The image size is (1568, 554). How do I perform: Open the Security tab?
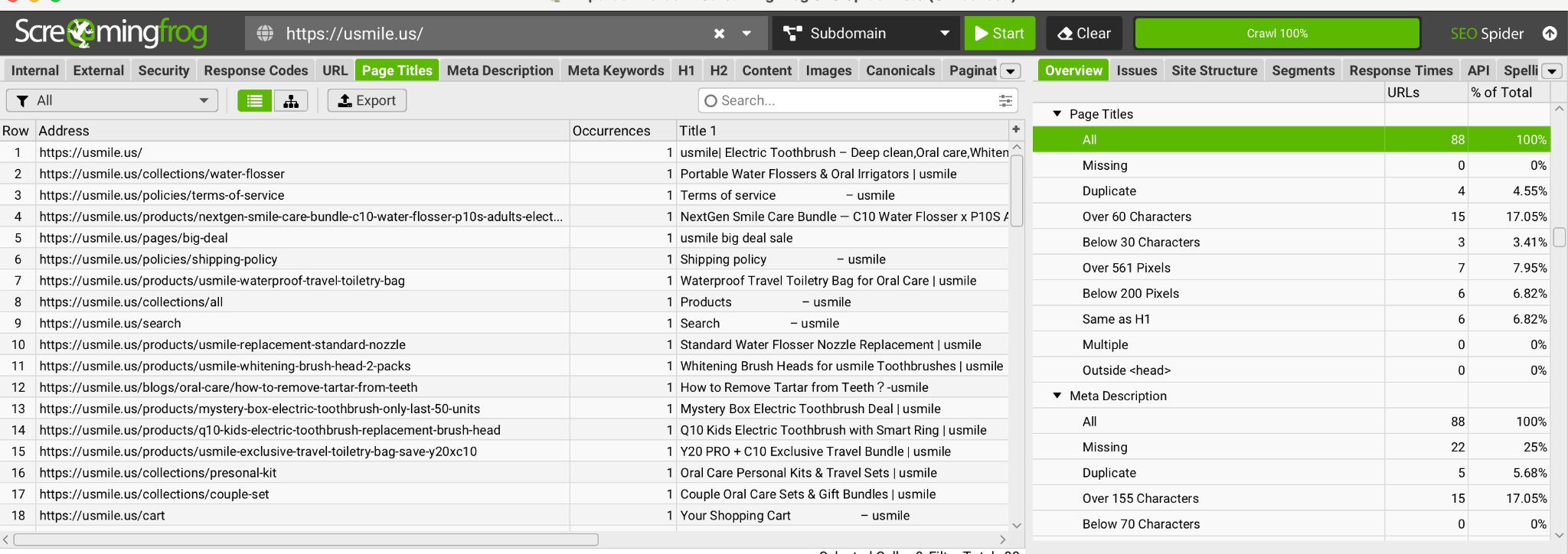[x=163, y=70]
